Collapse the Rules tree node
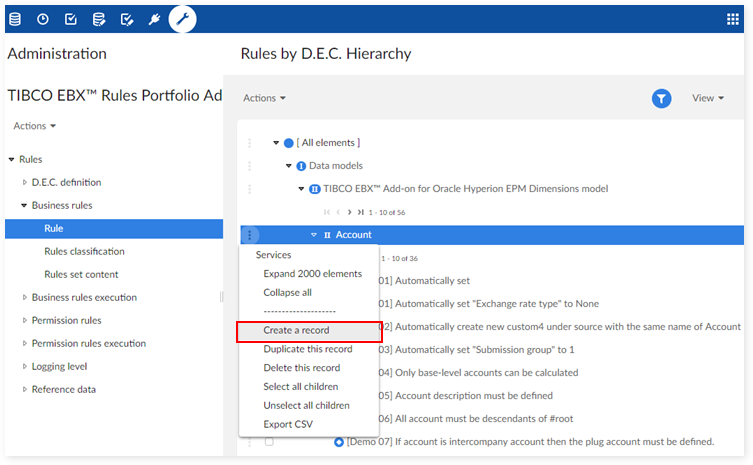The image size is (753, 465). pos(12,159)
